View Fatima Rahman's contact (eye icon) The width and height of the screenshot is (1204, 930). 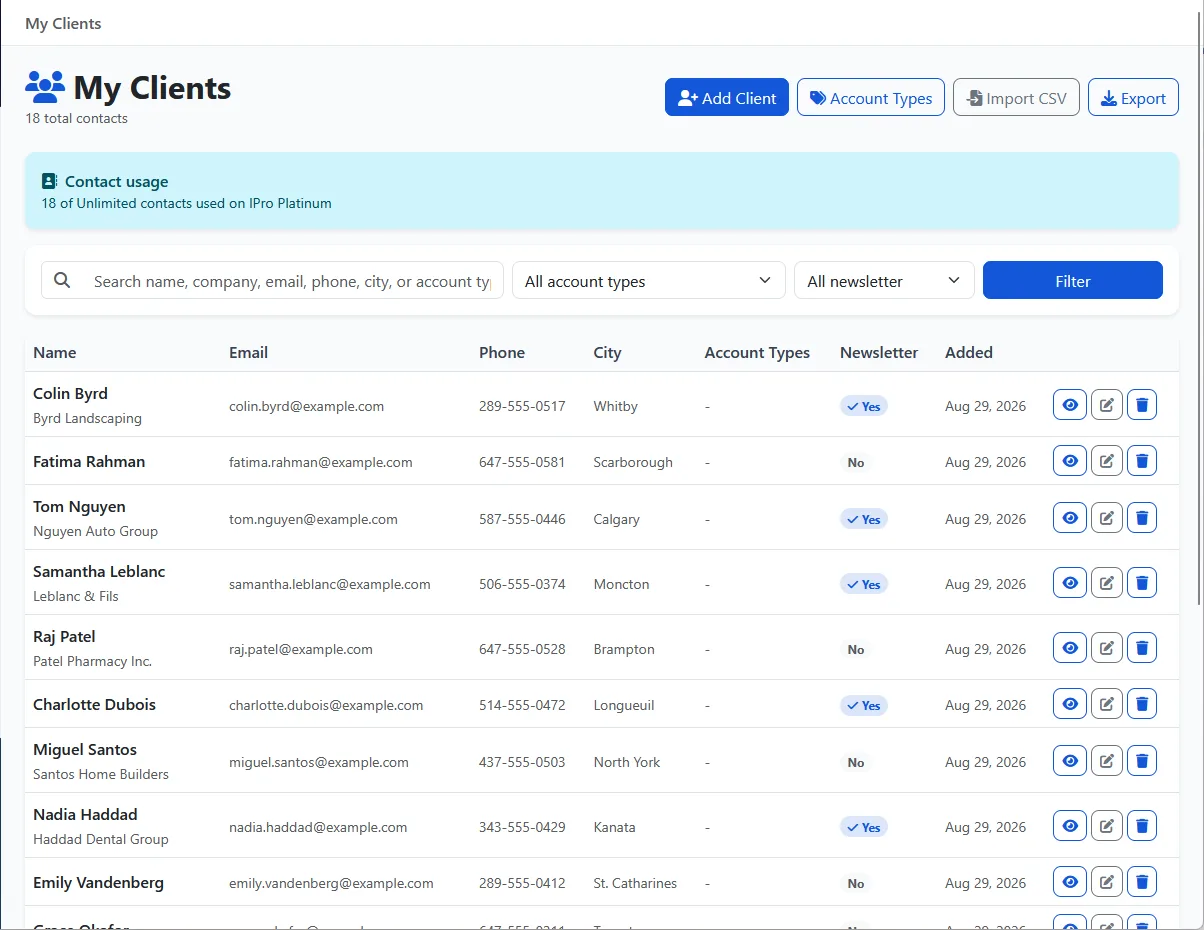(x=1070, y=461)
